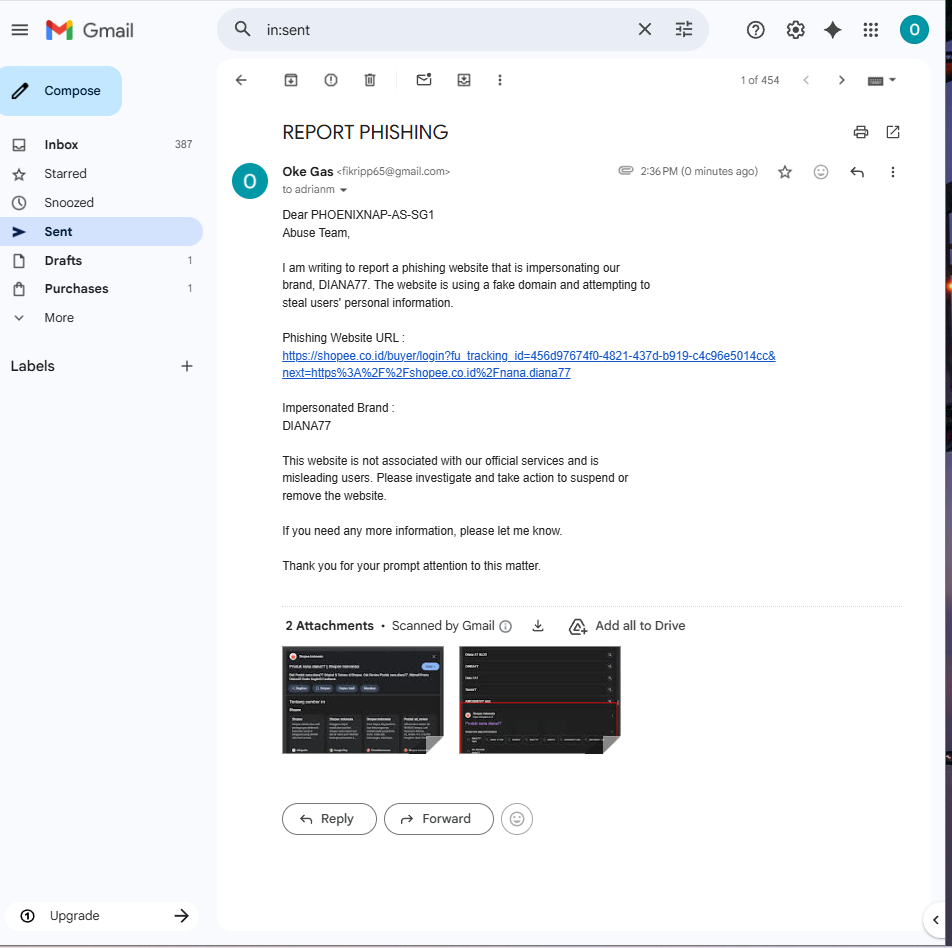Click the Gmail logo

pyautogui.click(x=90, y=30)
